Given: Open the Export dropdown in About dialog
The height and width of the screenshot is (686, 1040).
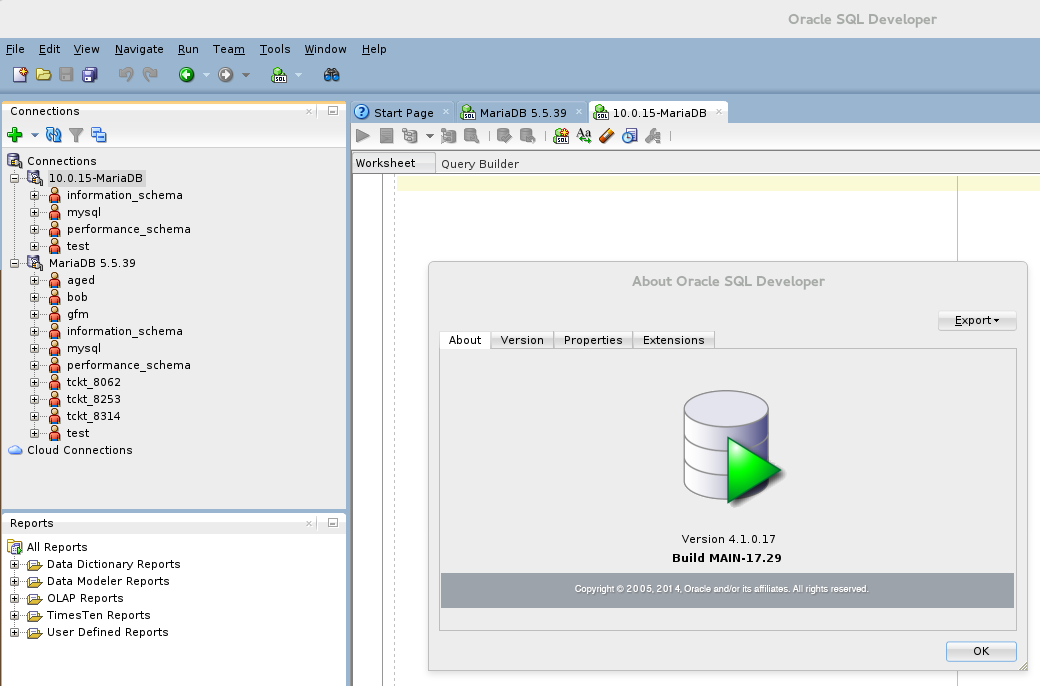Looking at the screenshot, I should 977,321.
